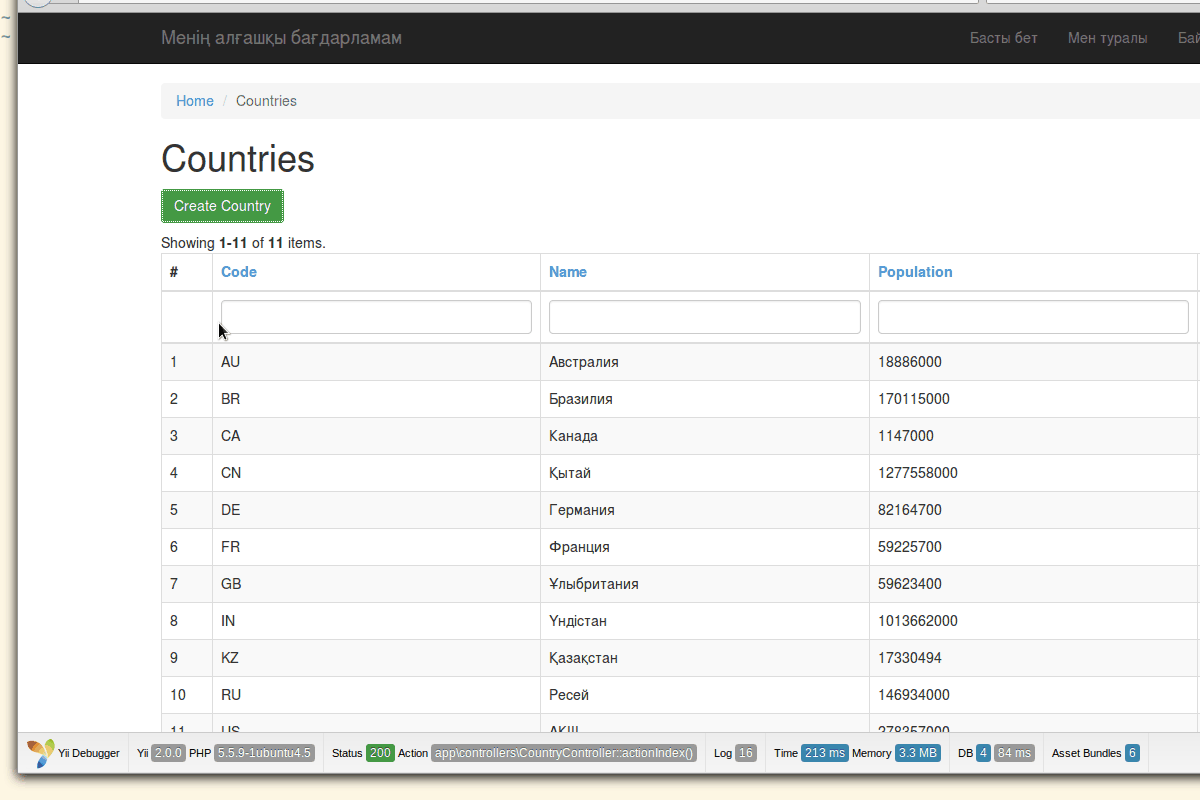Sort table by Population column

point(915,272)
